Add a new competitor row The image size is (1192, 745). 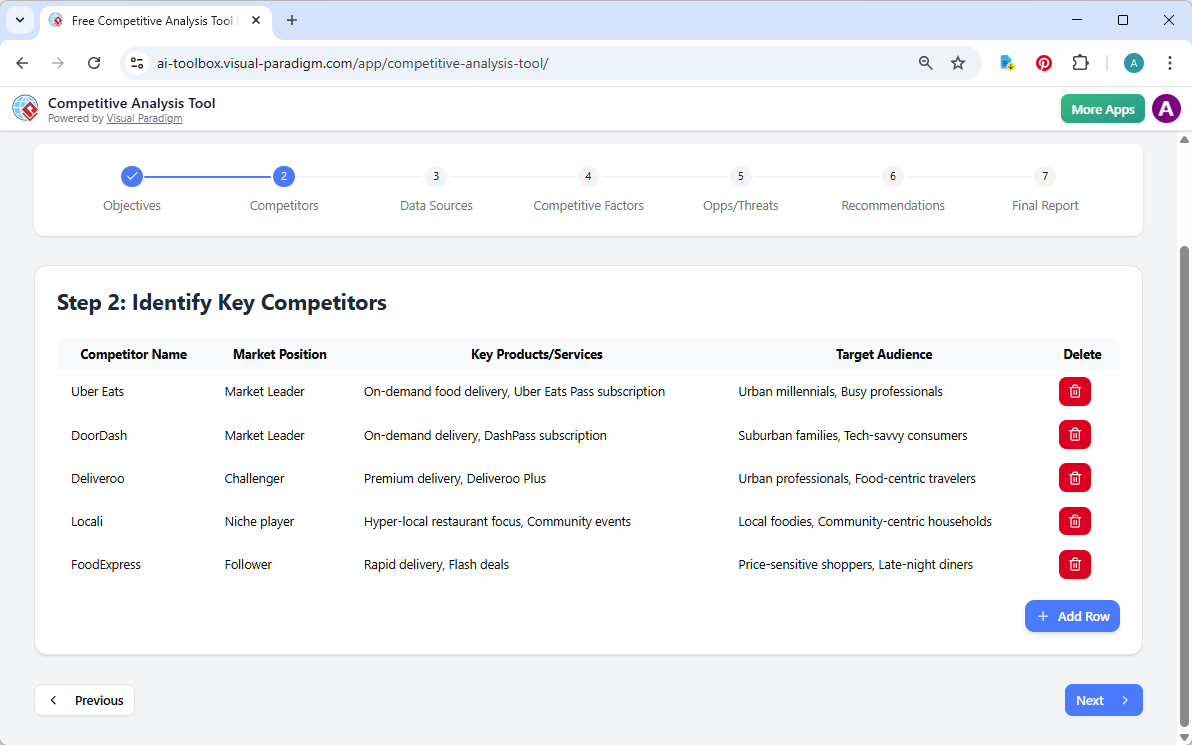pos(1072,616)
